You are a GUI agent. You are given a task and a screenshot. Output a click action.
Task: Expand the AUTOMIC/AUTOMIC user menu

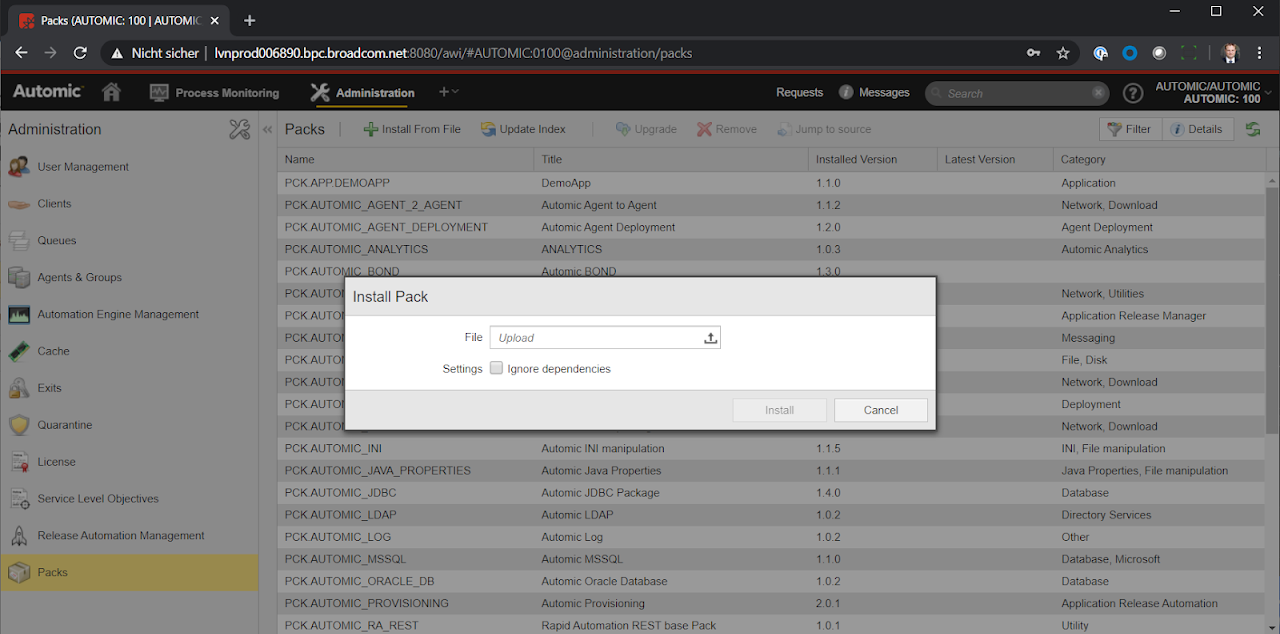[x=1214, y=93]
